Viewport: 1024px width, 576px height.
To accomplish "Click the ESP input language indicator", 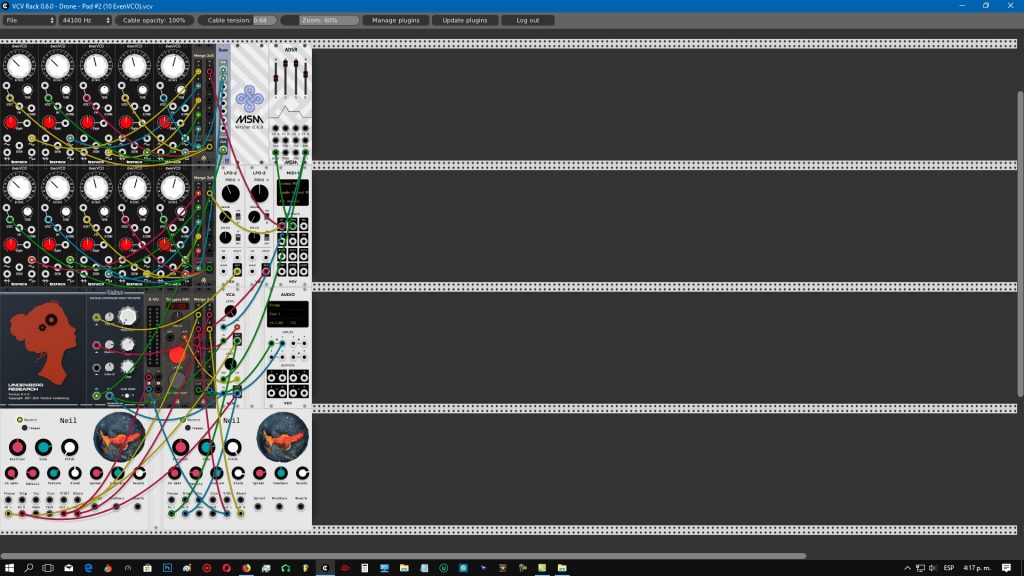I will point(949,568).
